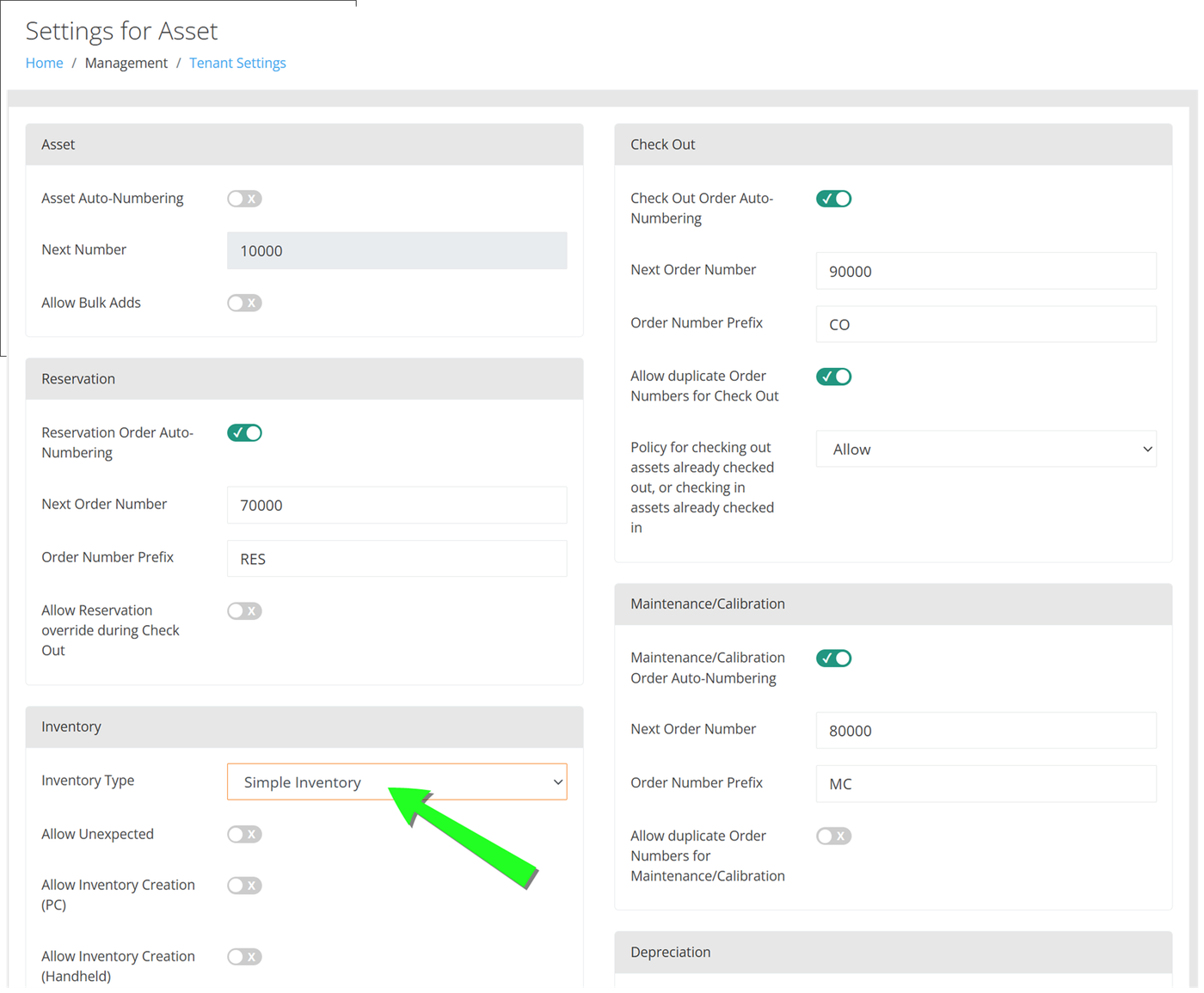
Task: Click the Check Out section header
Action: click(894, 144)
